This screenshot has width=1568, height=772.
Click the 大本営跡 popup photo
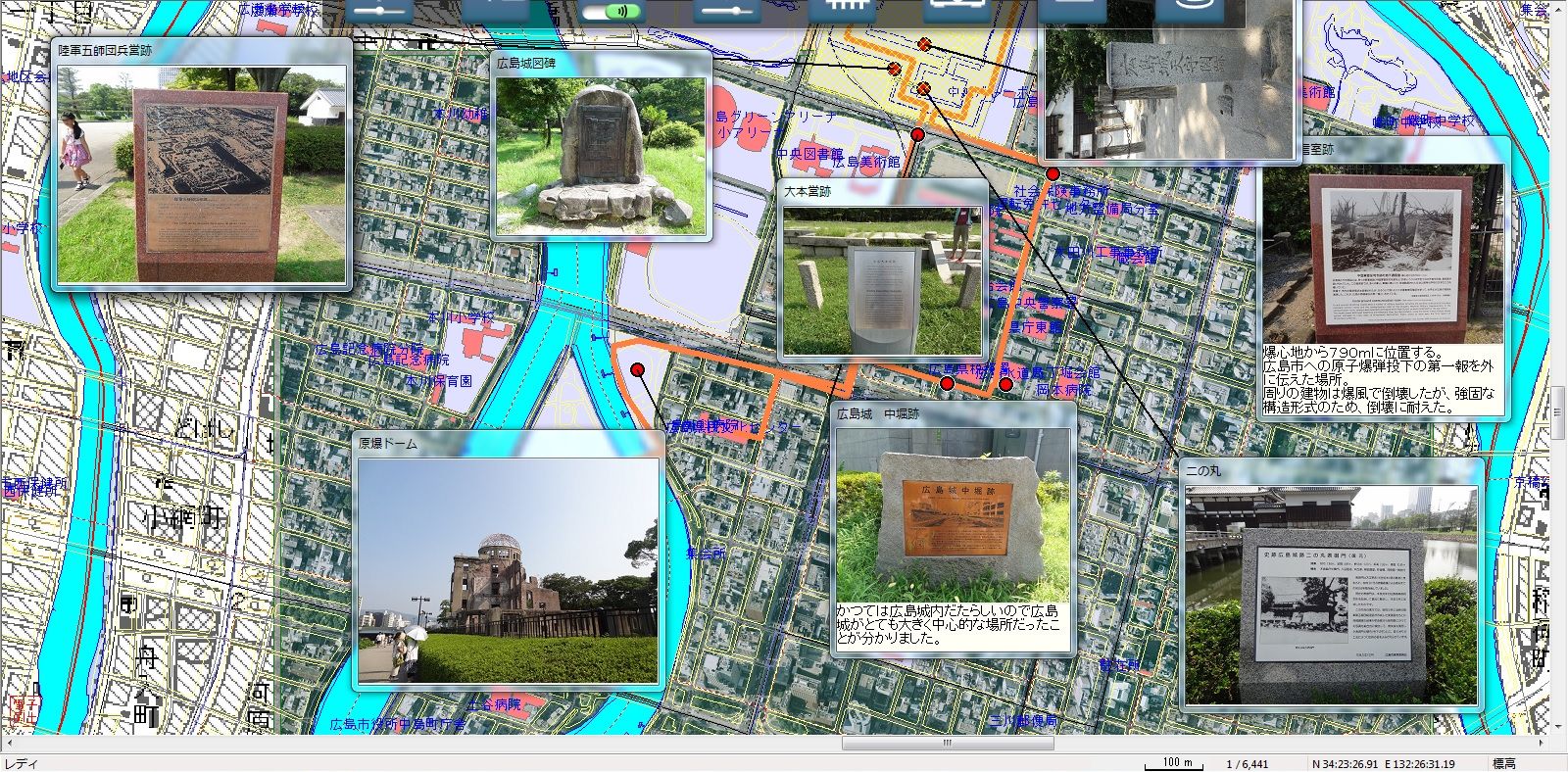[882, 280]
